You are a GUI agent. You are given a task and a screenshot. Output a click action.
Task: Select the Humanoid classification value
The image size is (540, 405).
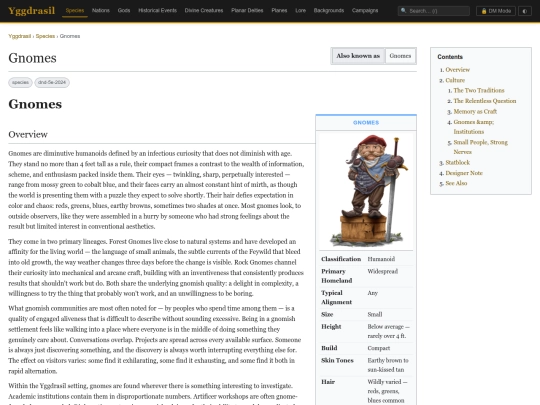(x=381, y=259)
